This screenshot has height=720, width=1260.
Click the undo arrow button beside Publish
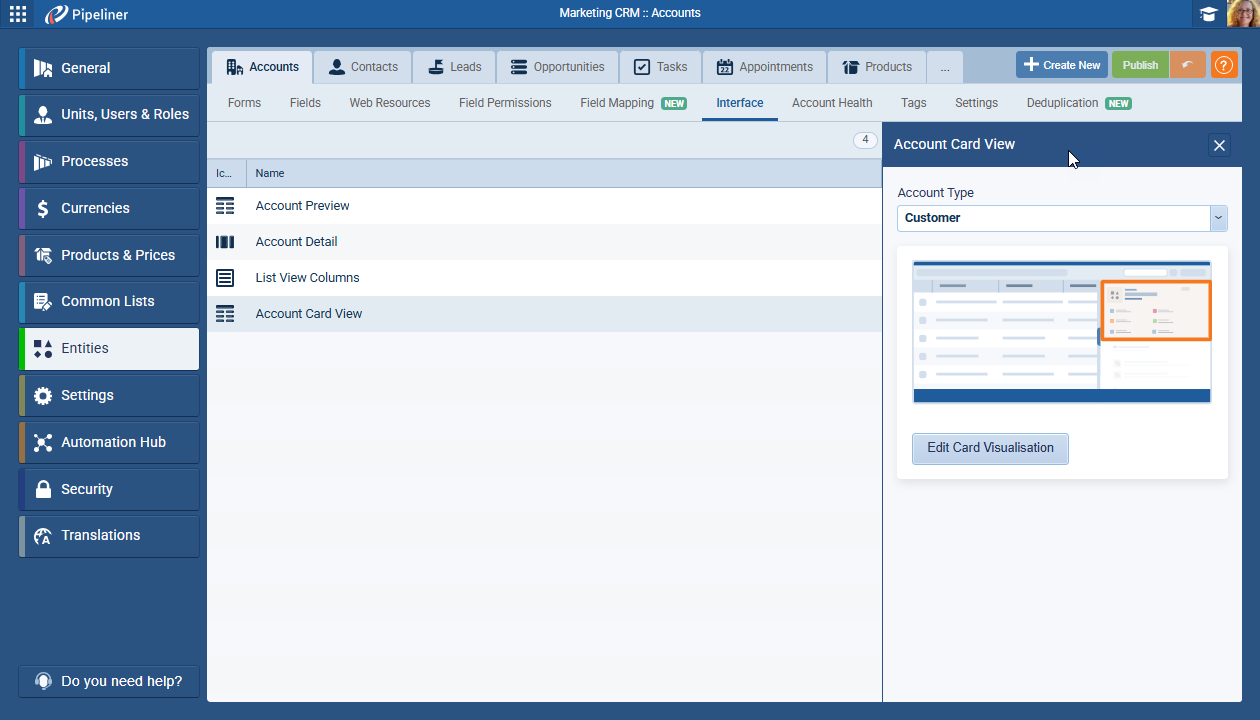pos(1187,65)
